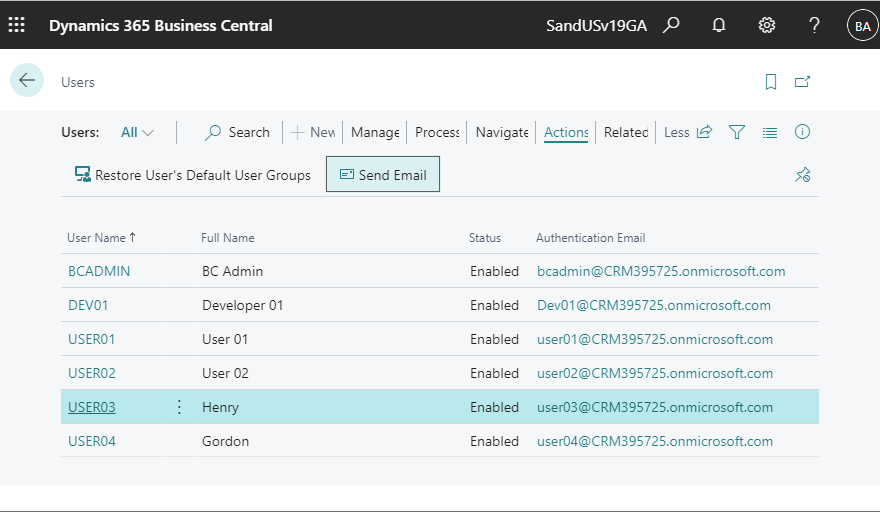Search the Users list
880x512 pixels.
coord(237,132)
